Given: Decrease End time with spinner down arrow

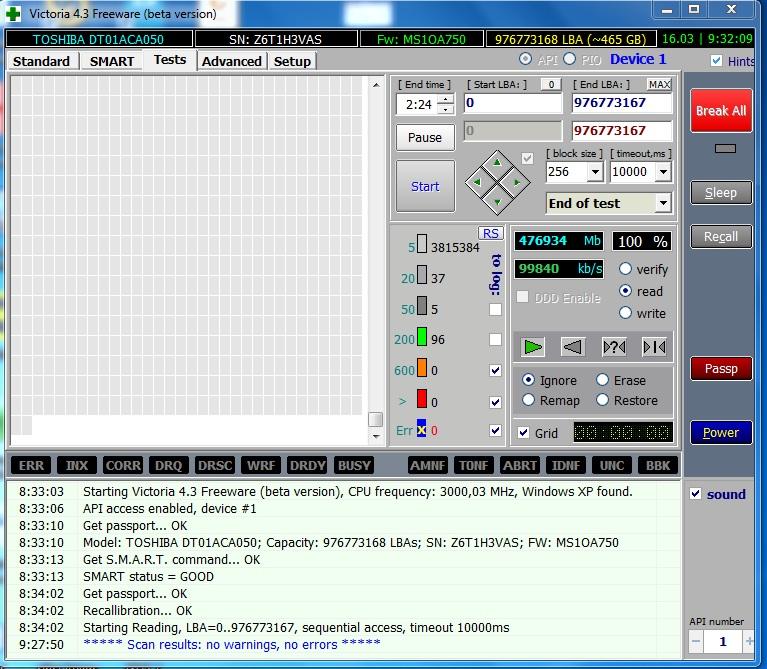Looking at the screenshot, I should [x=445, y=109].
